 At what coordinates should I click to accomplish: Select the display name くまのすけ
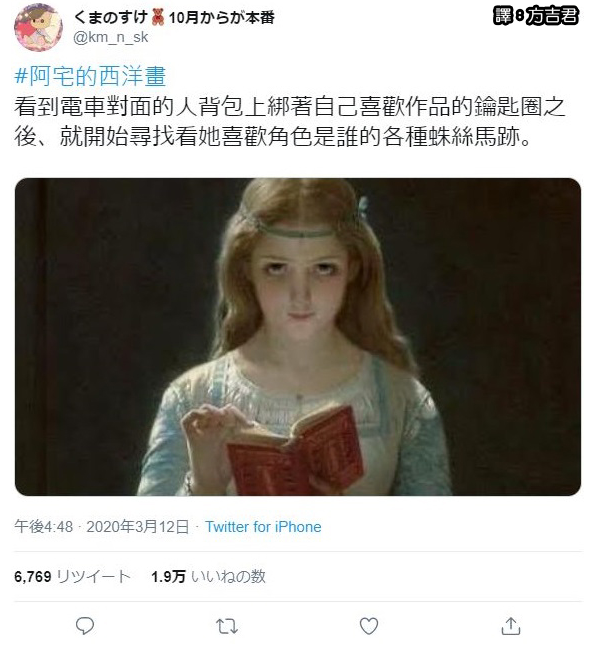pos(111,17)
